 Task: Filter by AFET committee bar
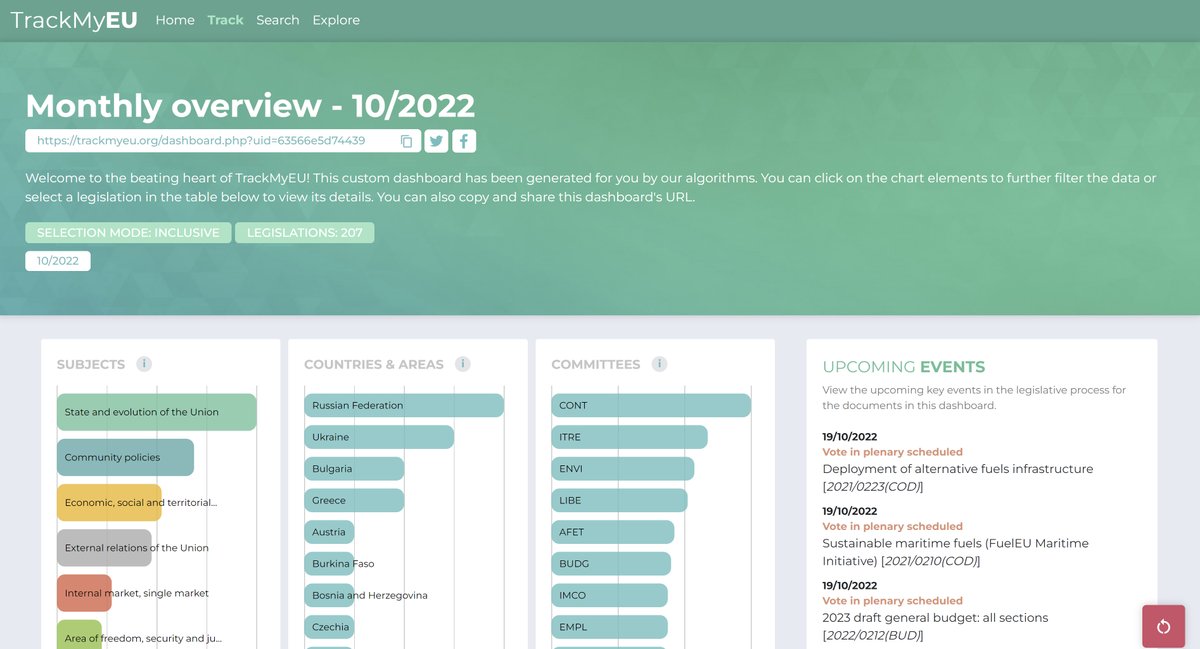[x=613, y=532]
